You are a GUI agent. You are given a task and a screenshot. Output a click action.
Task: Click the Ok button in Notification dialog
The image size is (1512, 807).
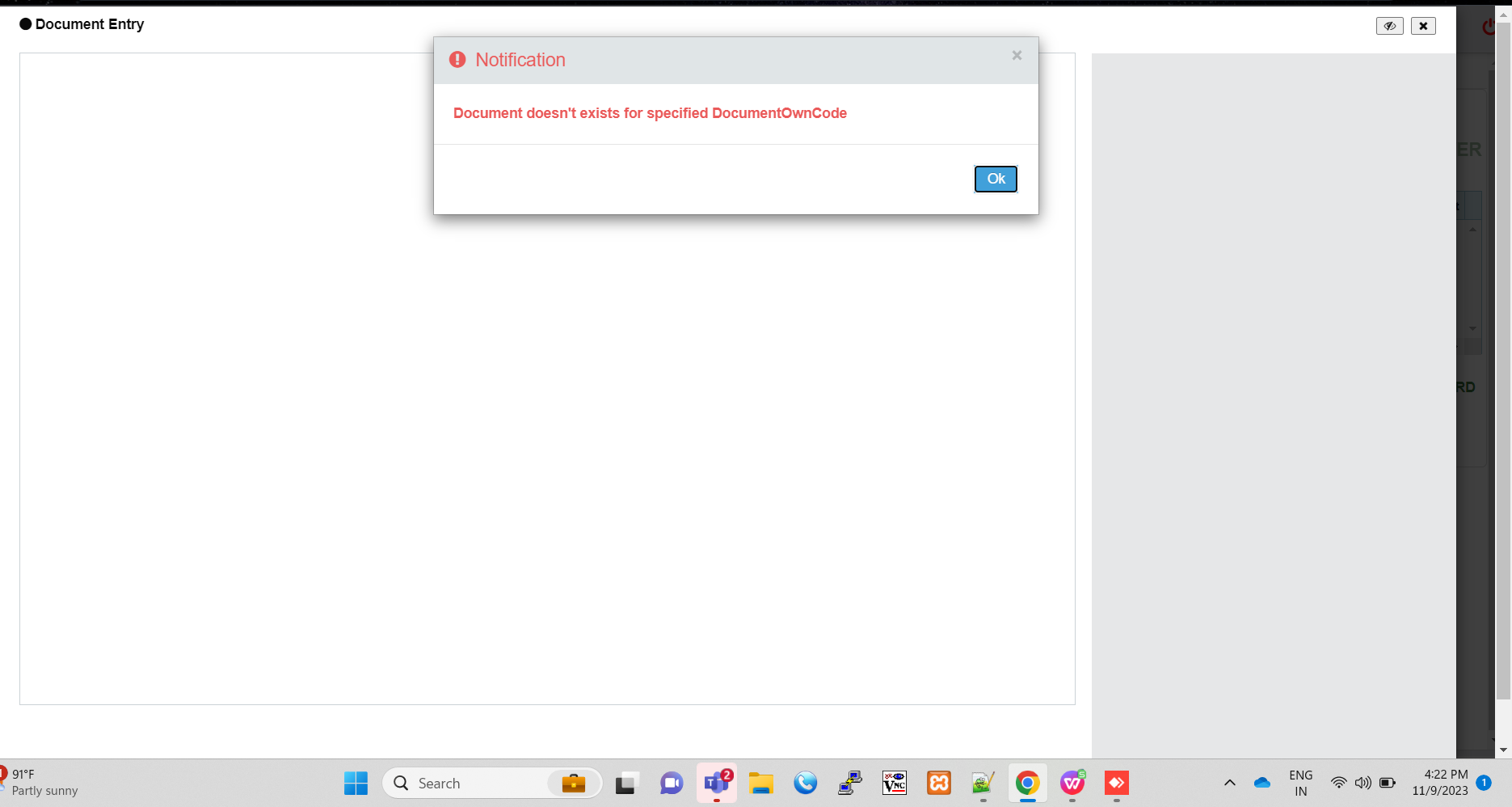click(996, 179)
